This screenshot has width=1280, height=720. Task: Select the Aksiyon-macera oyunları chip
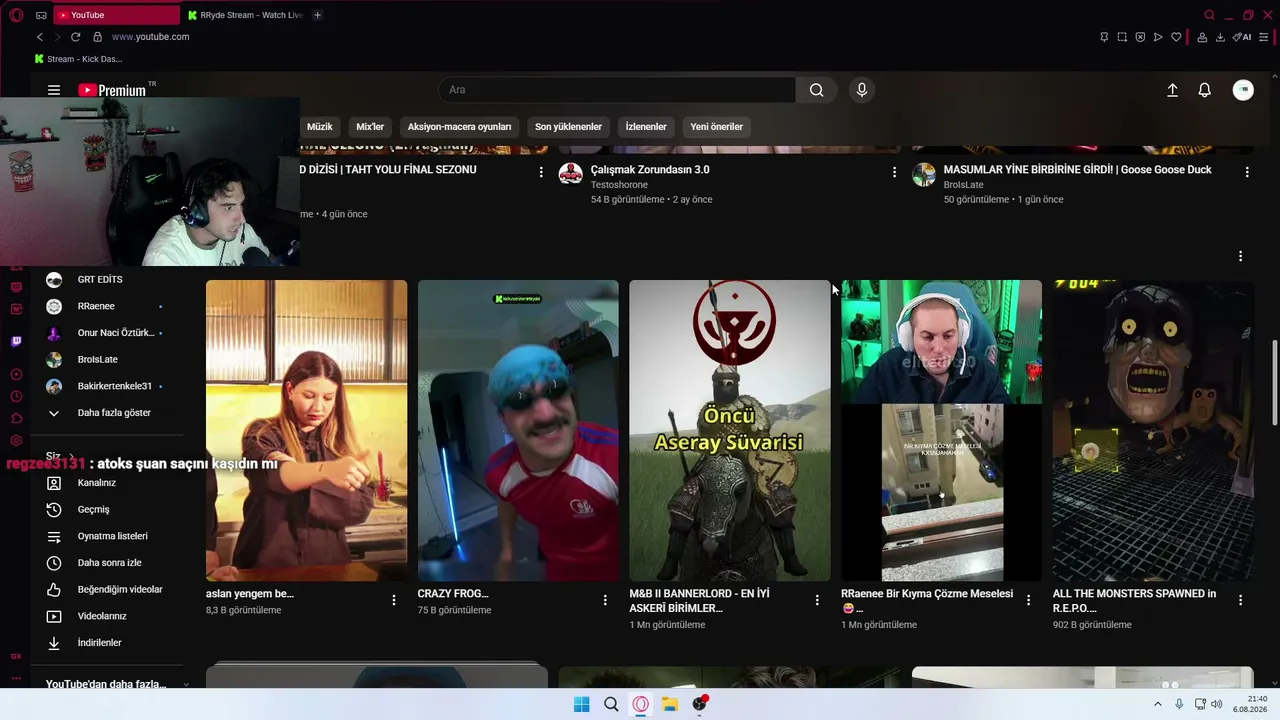tap(459, 127)
